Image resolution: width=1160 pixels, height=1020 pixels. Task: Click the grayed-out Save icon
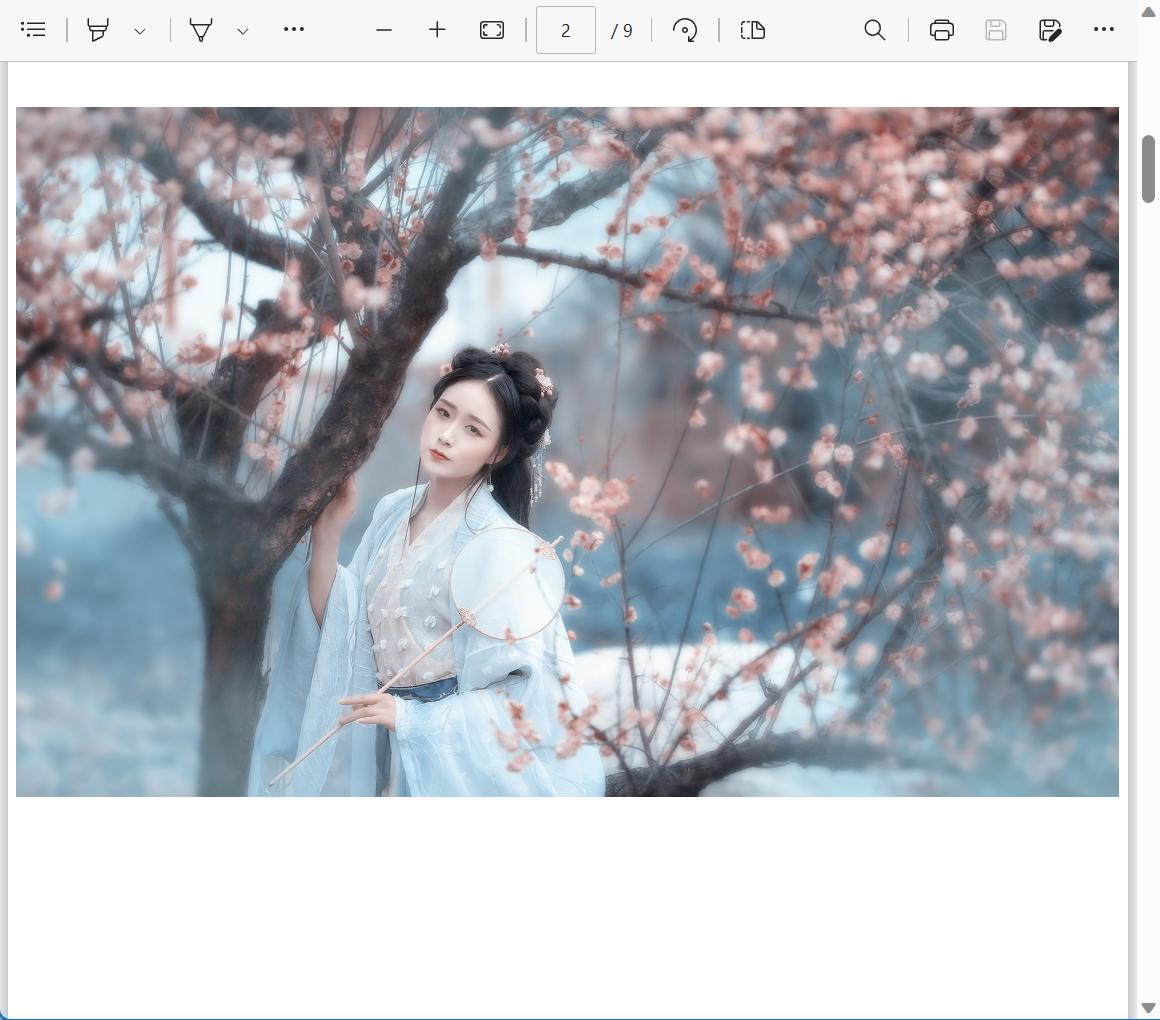pos(995,30)
